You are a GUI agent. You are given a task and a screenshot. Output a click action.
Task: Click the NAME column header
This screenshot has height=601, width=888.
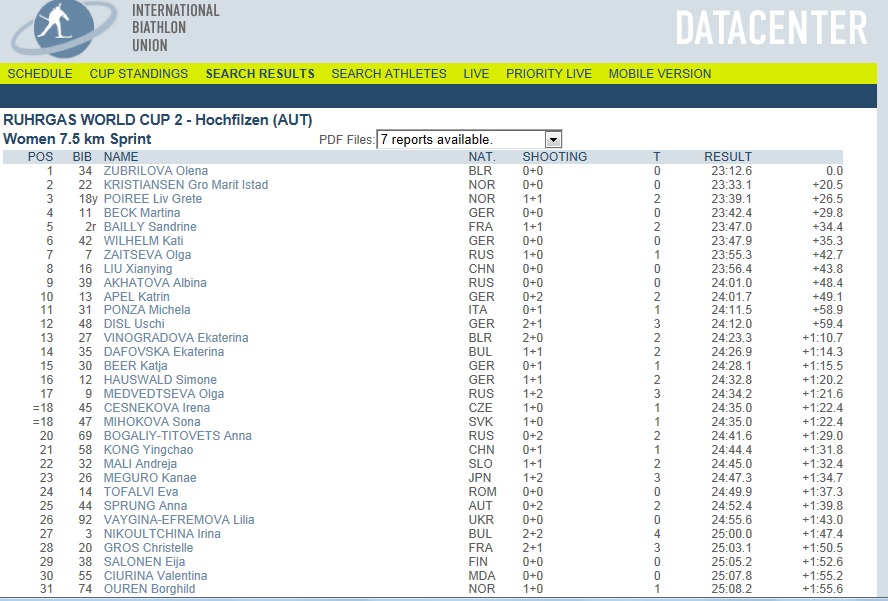[121, 157]
